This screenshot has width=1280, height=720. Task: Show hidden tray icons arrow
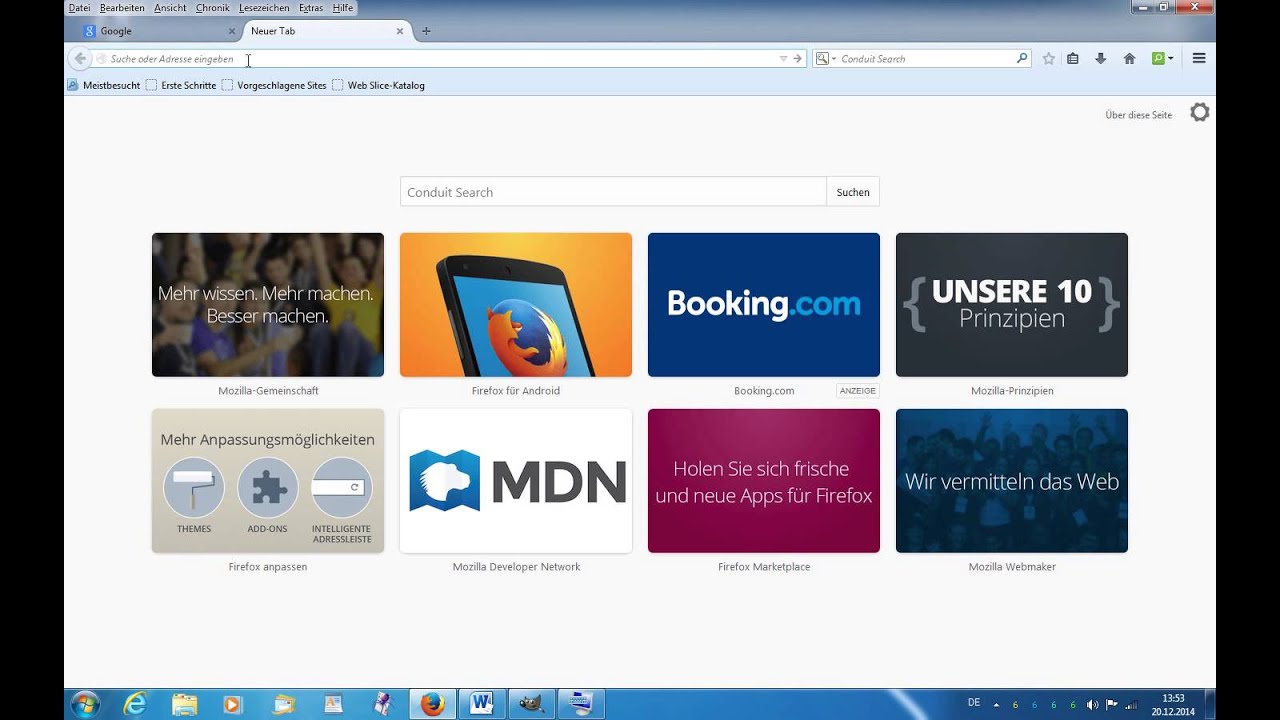coord(995,704)
